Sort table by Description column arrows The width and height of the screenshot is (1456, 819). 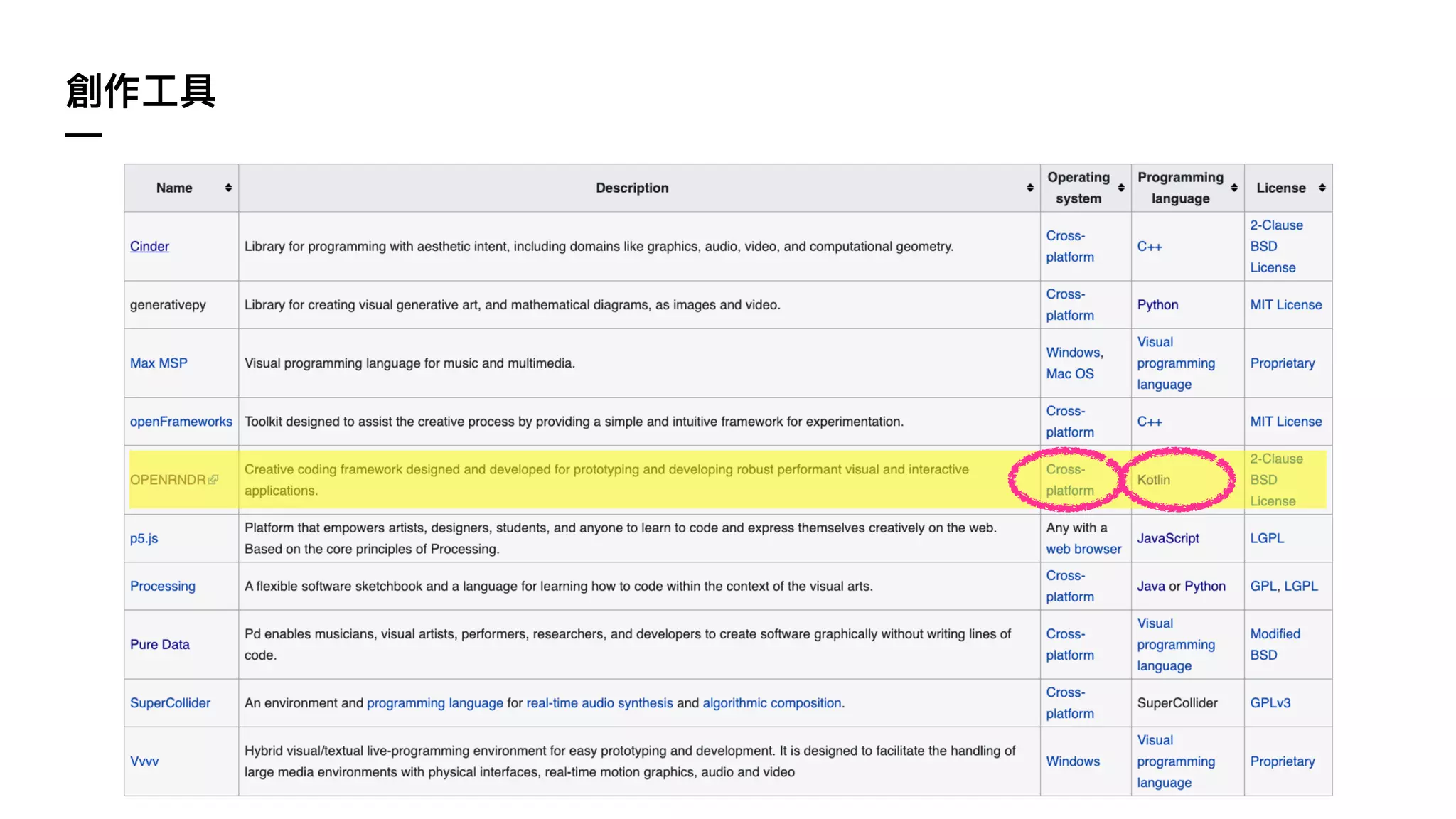coord(1029,188)
